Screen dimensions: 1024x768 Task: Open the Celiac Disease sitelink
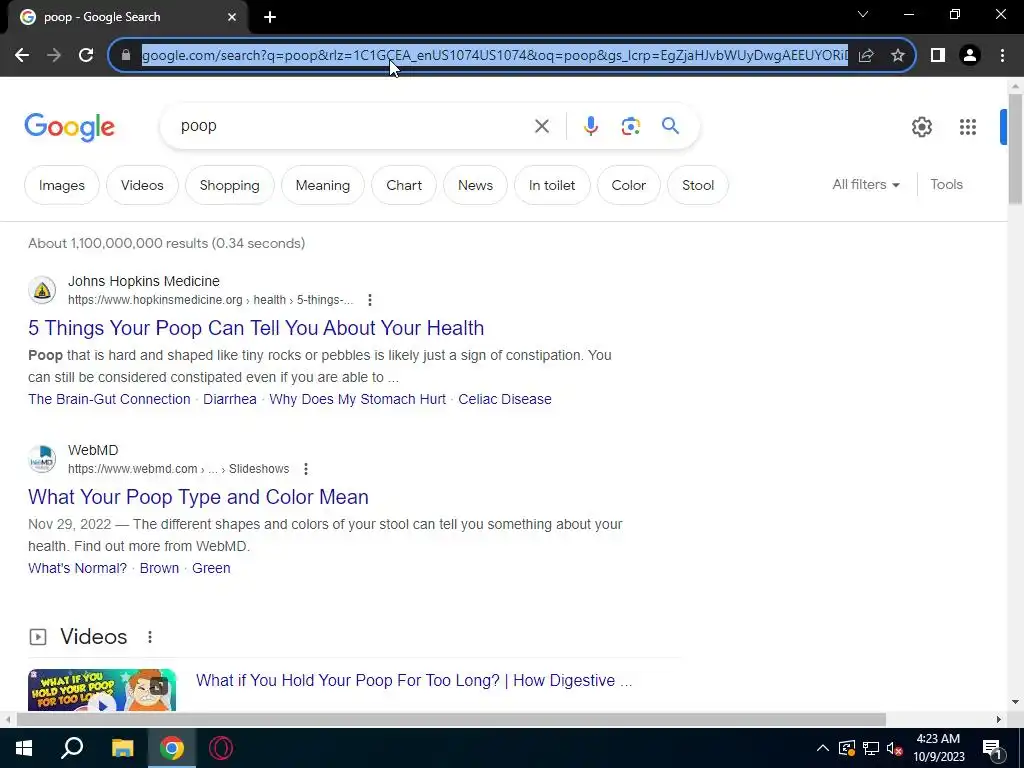click(x=505, y=399)
